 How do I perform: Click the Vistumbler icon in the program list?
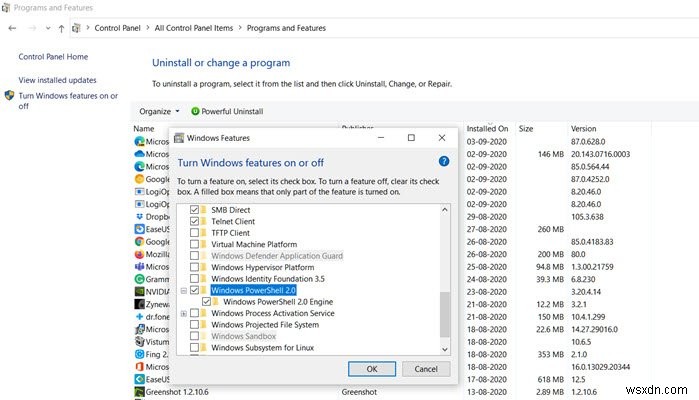click(x=139, y=342)
